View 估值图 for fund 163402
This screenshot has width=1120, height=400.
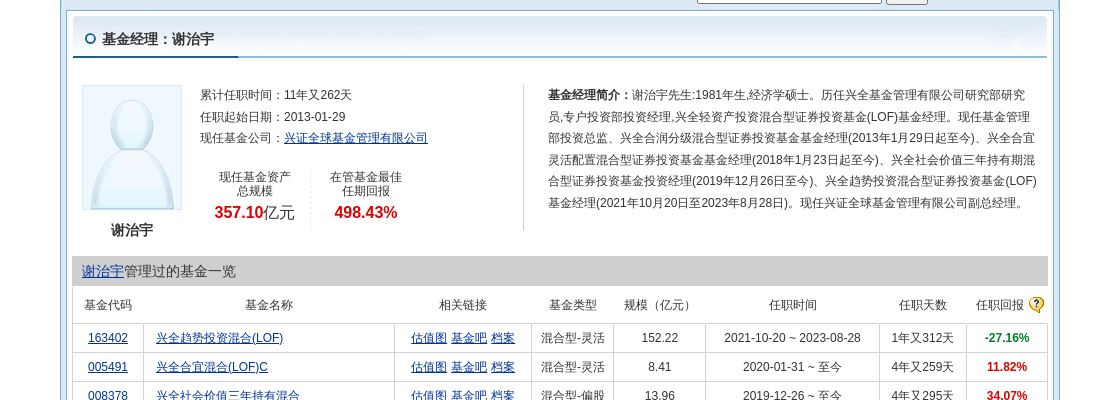click(429, 338)
